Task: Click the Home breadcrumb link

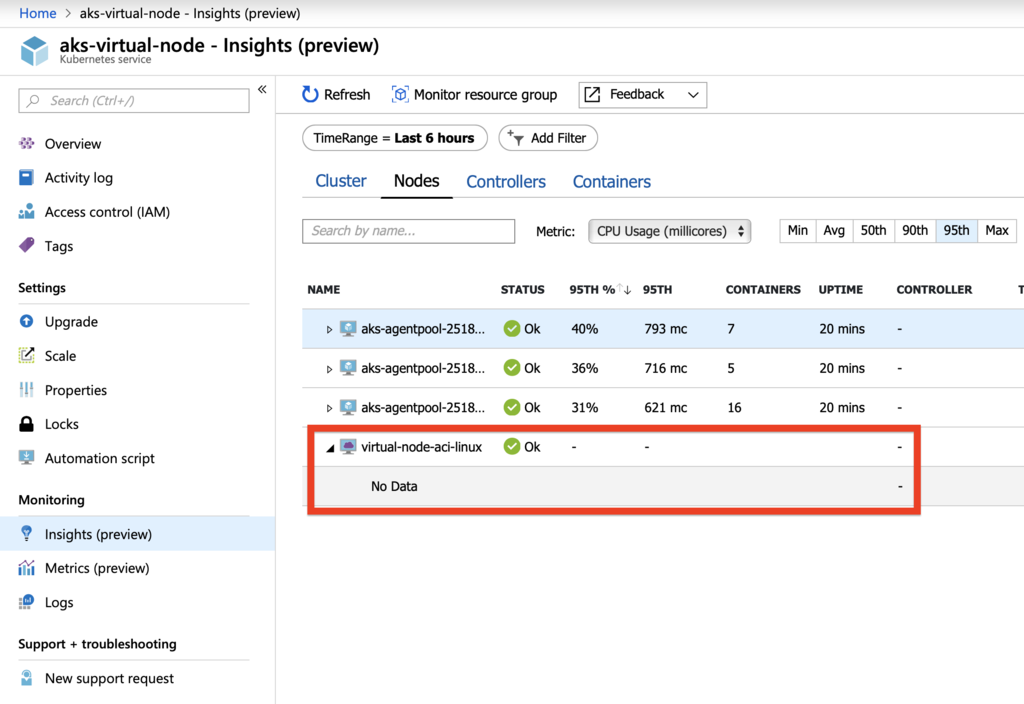Action: pos(38,13)
